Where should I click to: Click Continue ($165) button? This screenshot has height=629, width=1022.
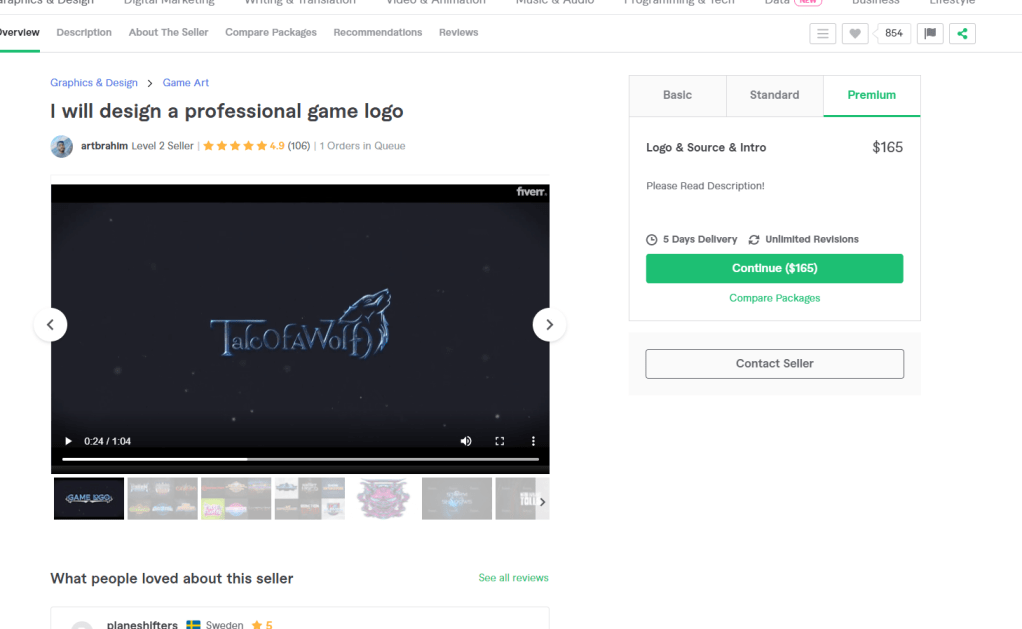click(774, 268)
